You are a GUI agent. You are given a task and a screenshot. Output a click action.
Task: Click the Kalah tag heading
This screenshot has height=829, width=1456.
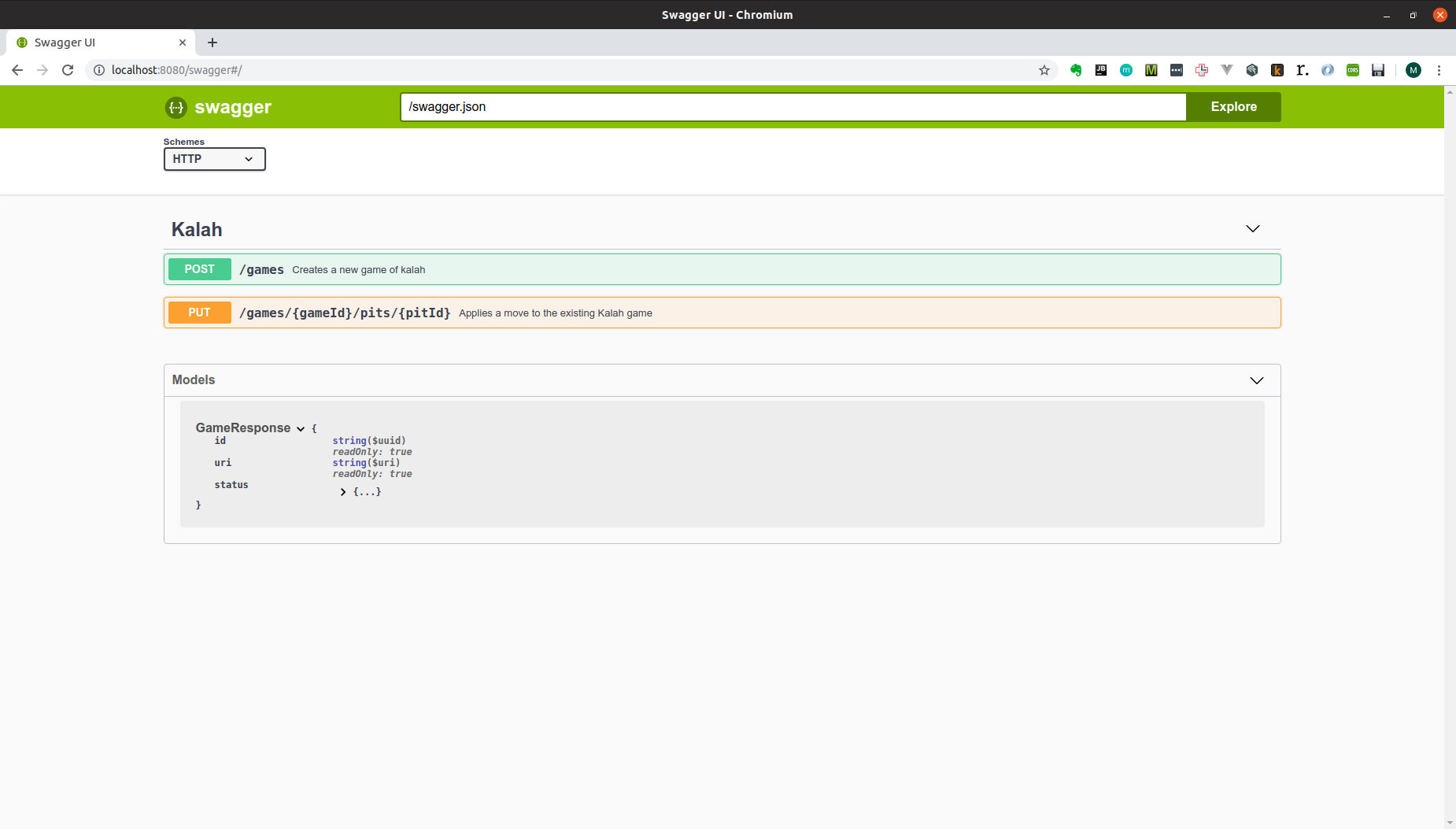click(197, 229)
